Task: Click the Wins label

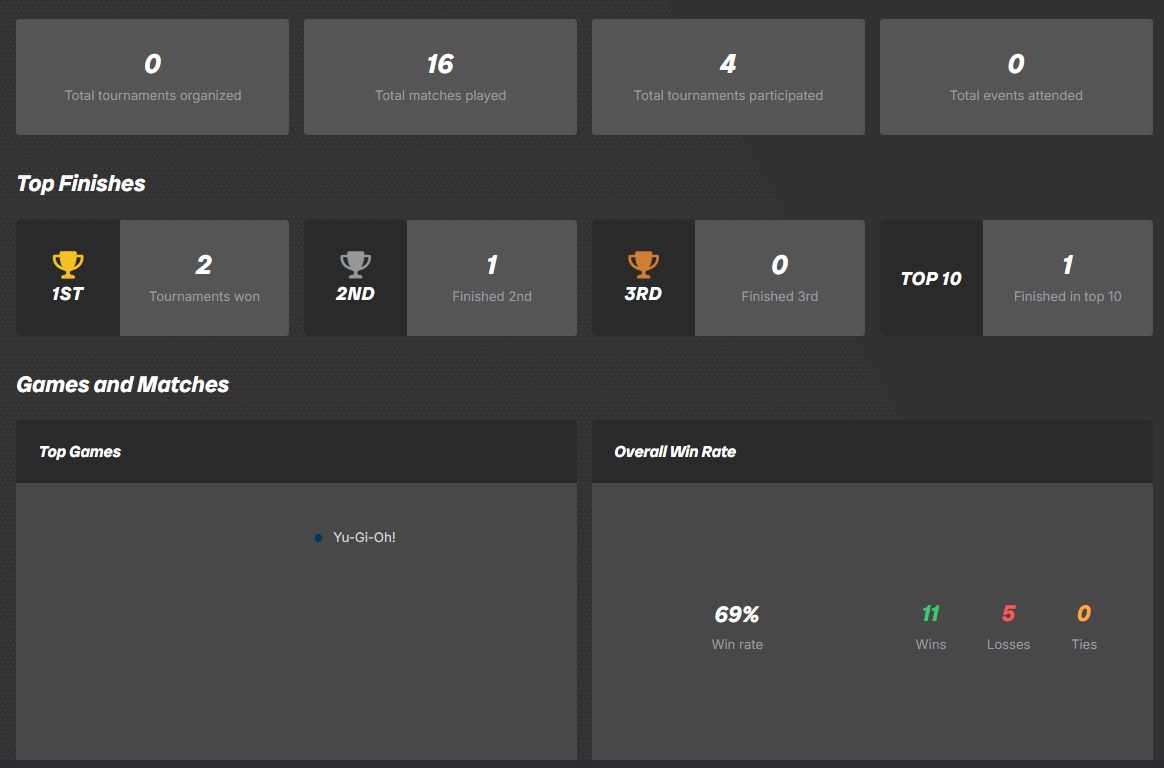Action: click(x=931, y=644)
